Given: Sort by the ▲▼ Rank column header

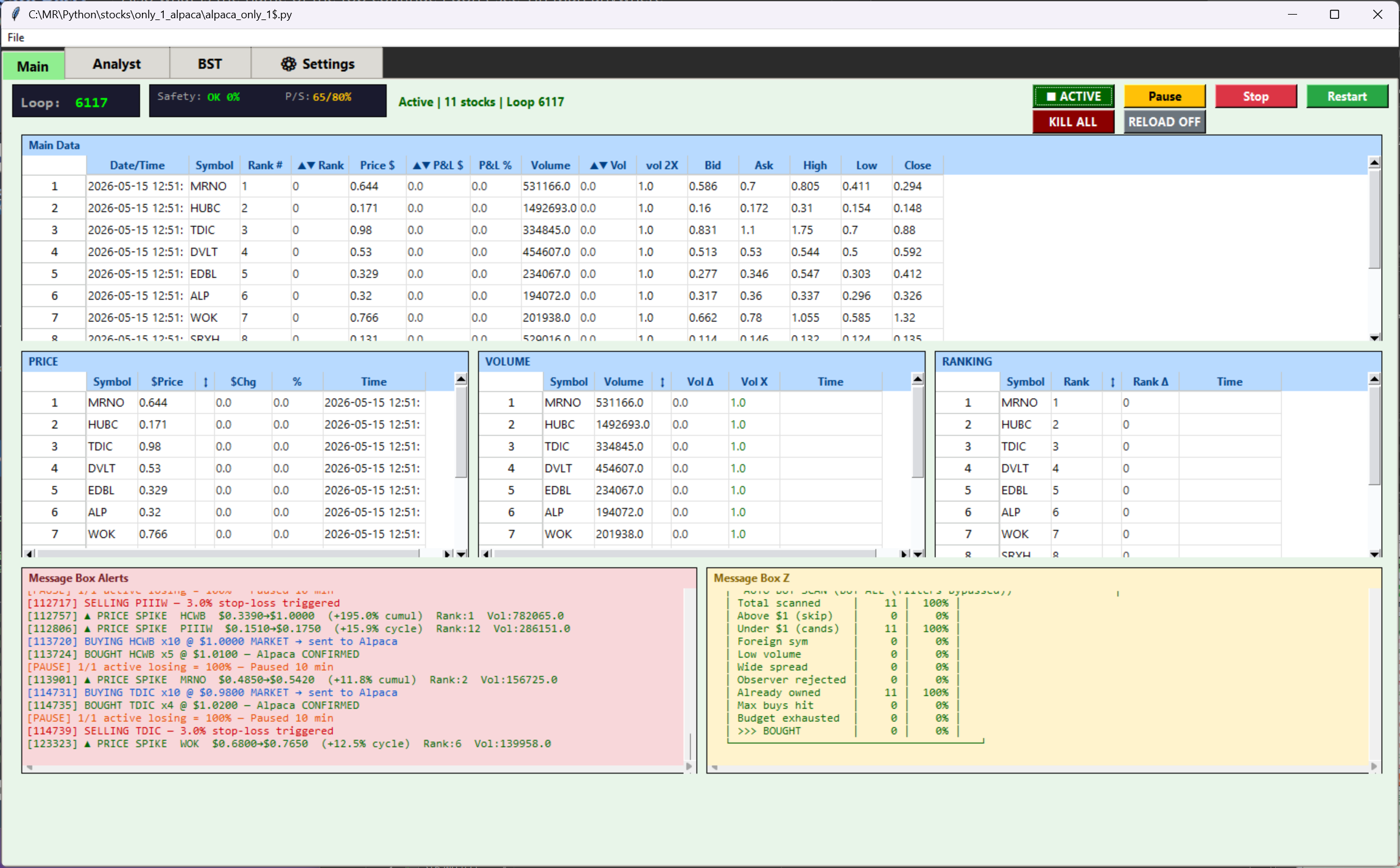Looking at the screenshot, I should point(320,165).
